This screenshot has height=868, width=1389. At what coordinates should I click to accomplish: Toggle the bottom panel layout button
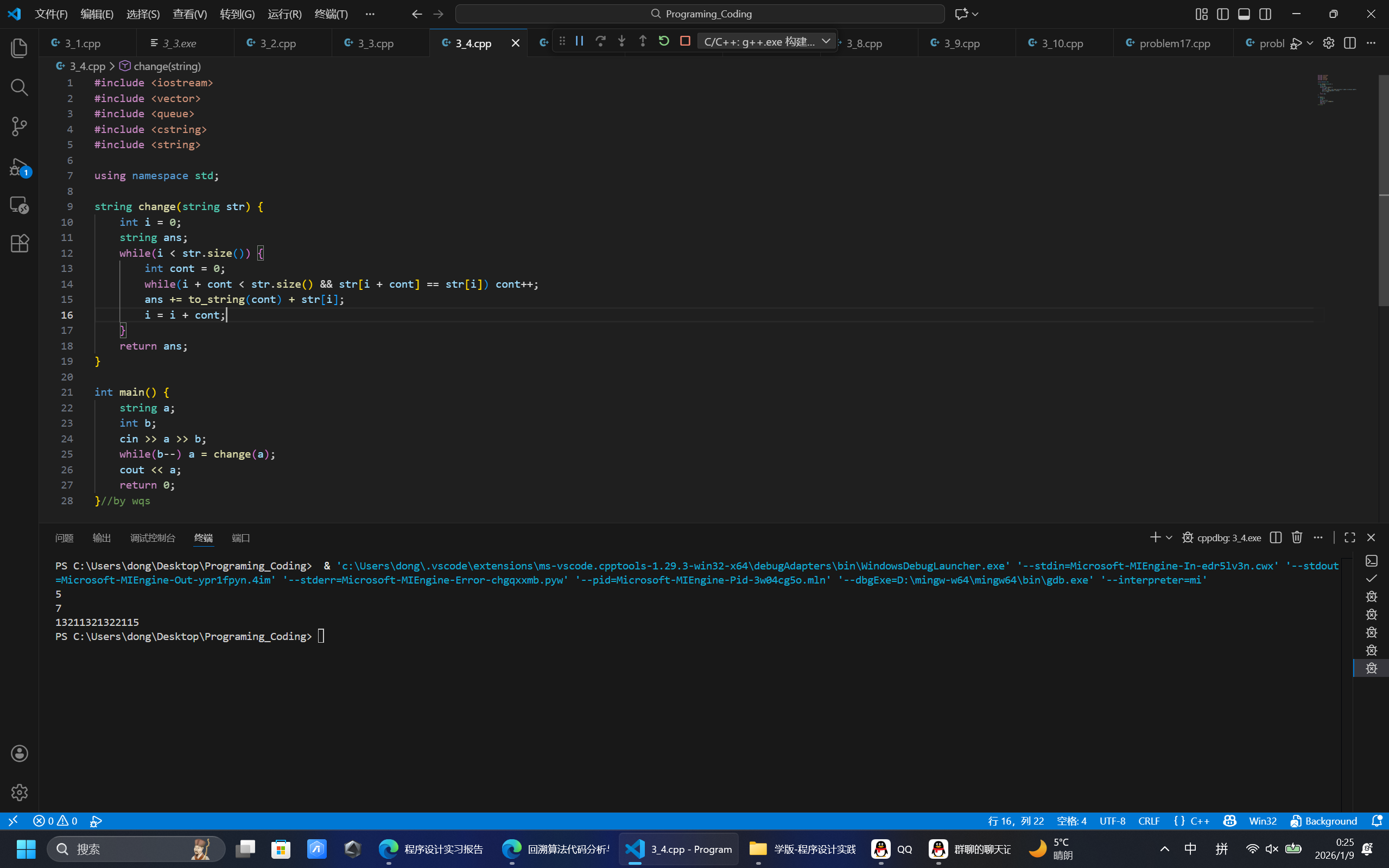(1244, 14)
